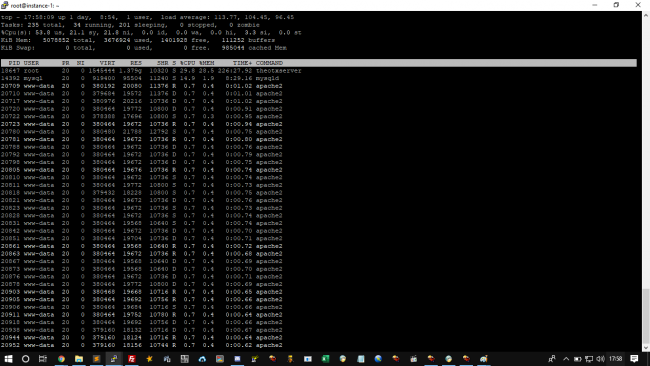Click the terminal scrollbar thumb
This screenshot has width=650, height=366.
click(645, 315)
